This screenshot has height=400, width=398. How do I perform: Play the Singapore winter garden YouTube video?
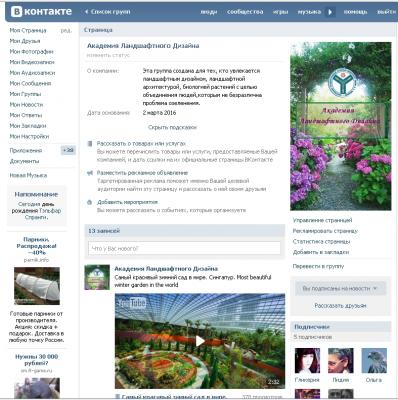200,341
